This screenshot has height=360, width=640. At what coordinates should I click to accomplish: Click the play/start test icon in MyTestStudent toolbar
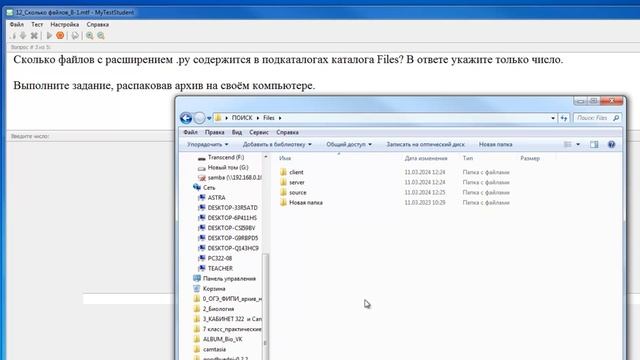49,36
